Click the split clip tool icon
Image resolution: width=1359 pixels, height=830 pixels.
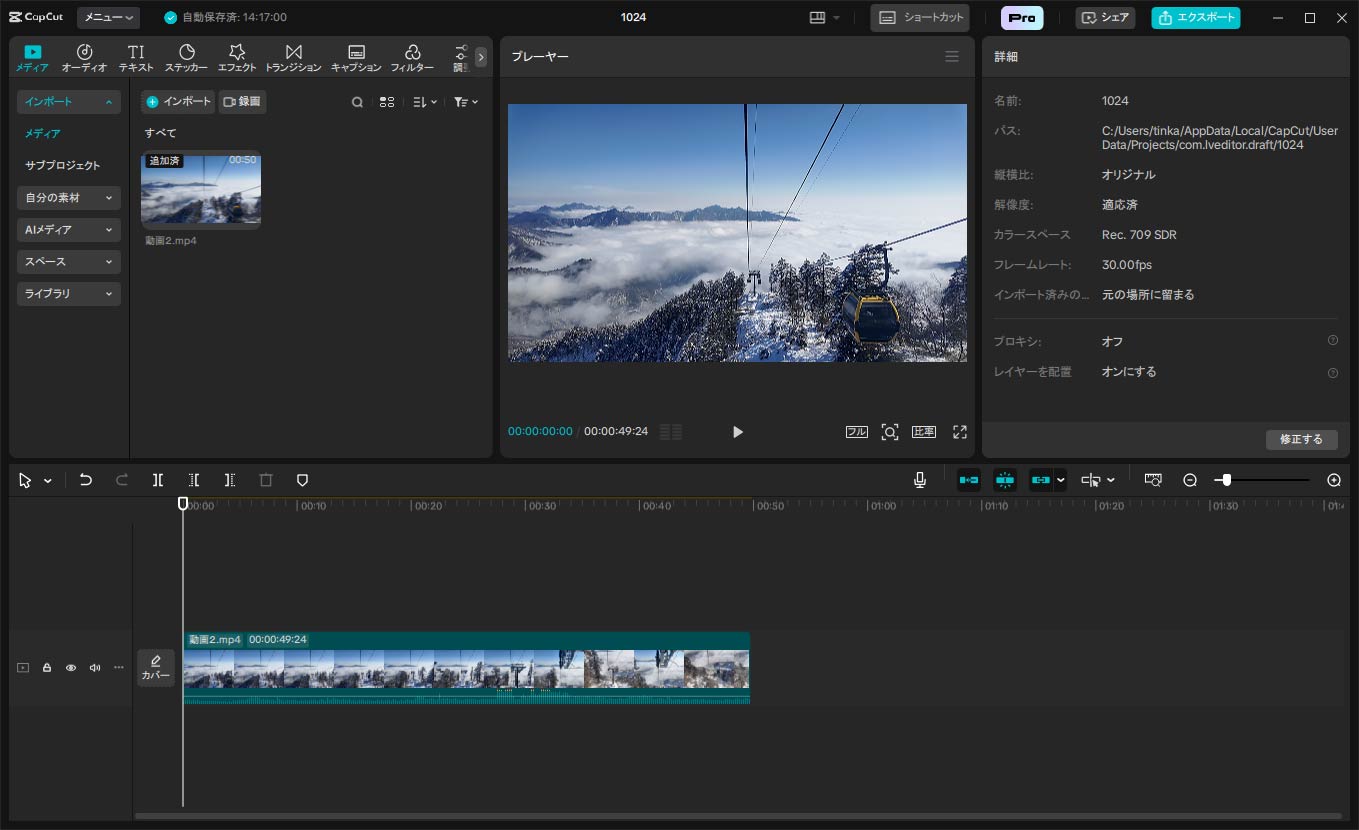tap(158, 480)
